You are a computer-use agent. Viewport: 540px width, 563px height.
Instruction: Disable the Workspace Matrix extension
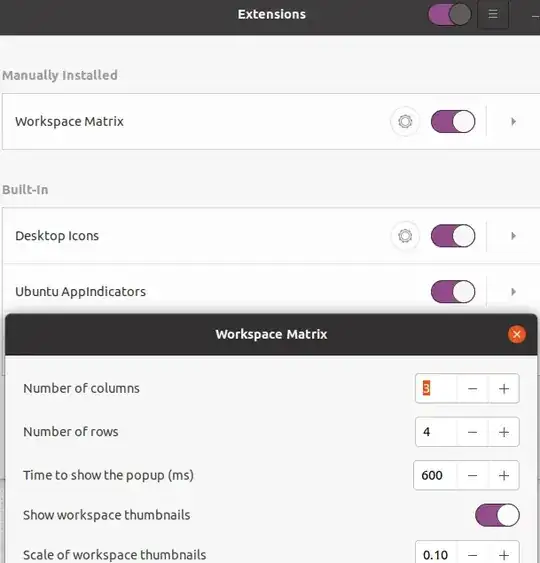click(x=453, y=121)
